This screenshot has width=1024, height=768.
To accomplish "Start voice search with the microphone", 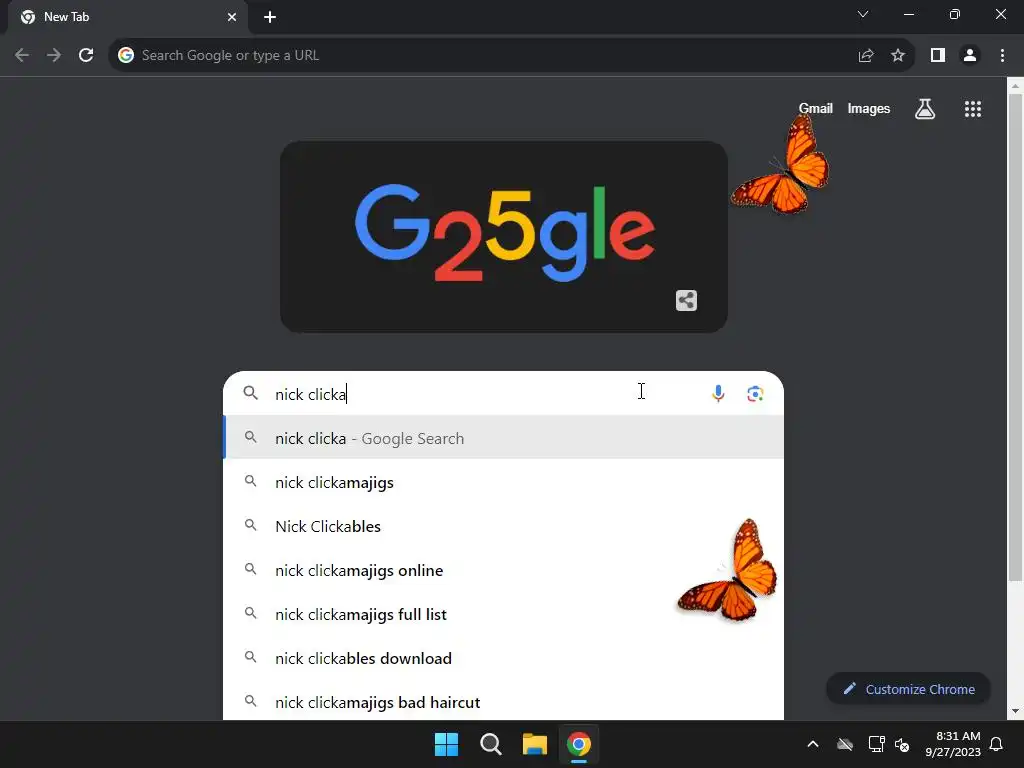I will pyautogui.click(x=718, y=393).
